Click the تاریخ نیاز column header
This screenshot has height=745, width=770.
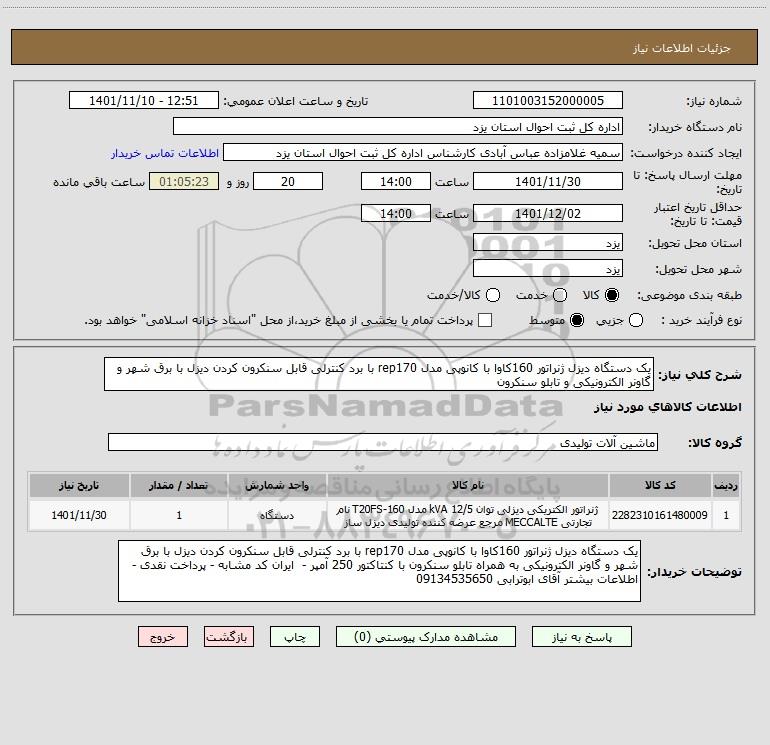point(79,485)
